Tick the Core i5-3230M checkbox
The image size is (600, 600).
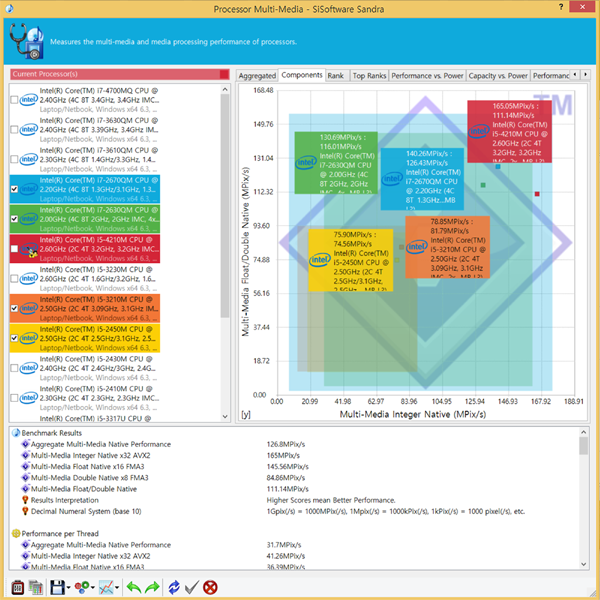point(15,279)
